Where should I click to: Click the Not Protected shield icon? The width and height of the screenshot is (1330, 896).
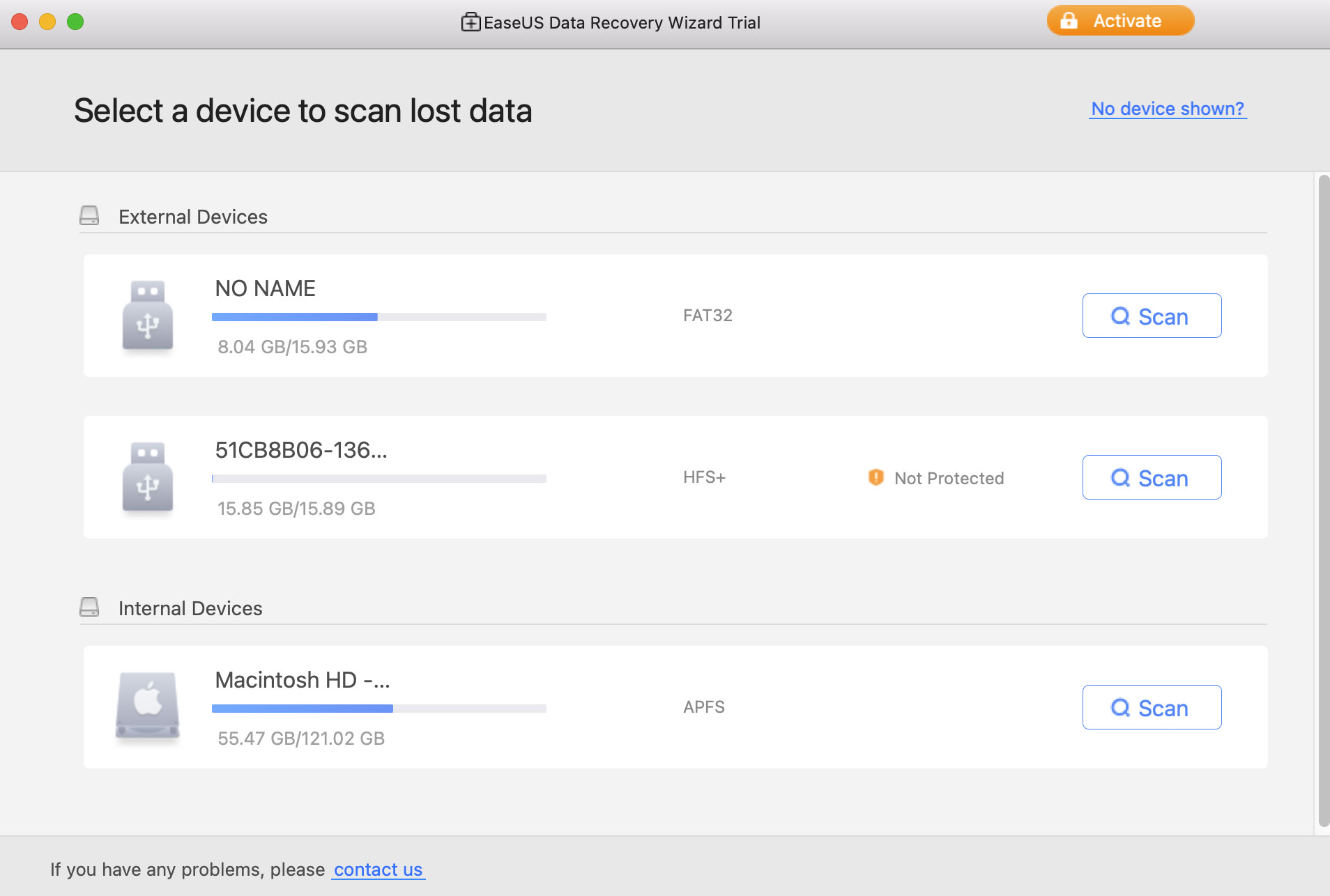pyautogui.click(x=876, y=477)
